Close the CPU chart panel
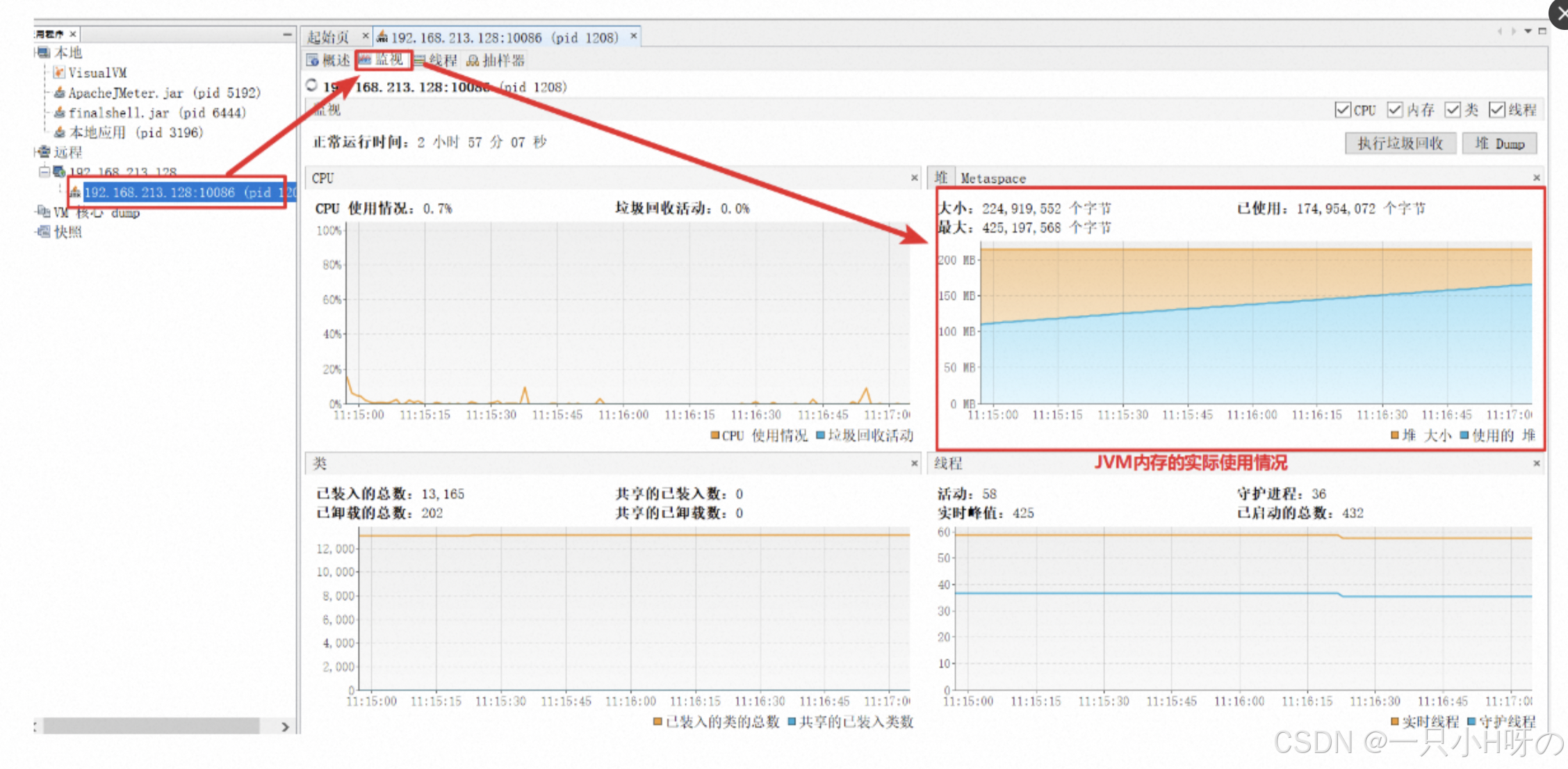The height and width of the screenshot is (769, 1568). (x=915, y=178)
